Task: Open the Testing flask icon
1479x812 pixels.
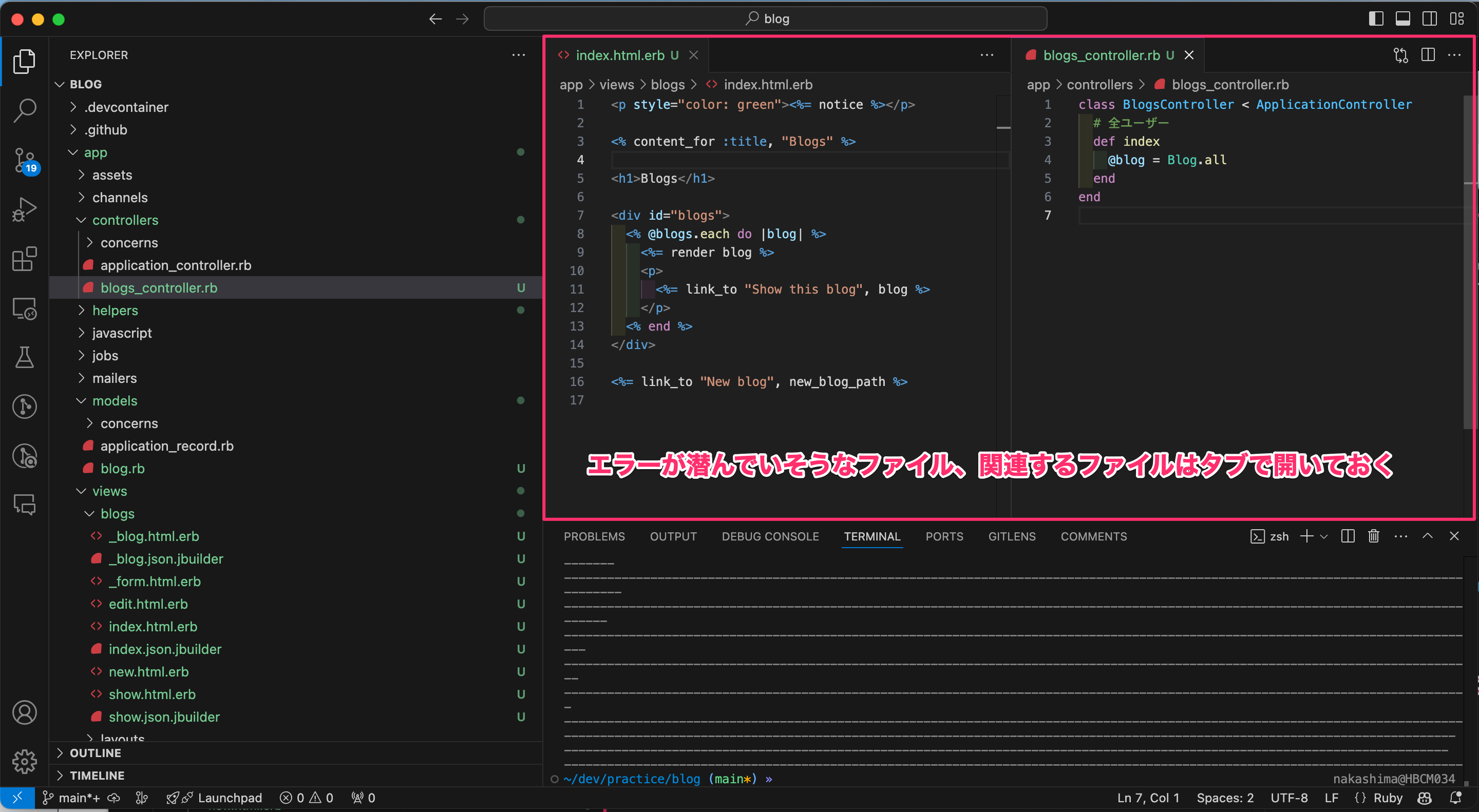Action: coord(24,358)
